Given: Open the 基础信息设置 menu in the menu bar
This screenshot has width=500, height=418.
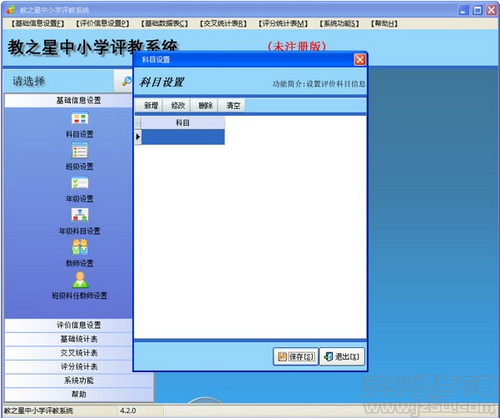Looking at the screenshot, I should (x=37, y=24).
